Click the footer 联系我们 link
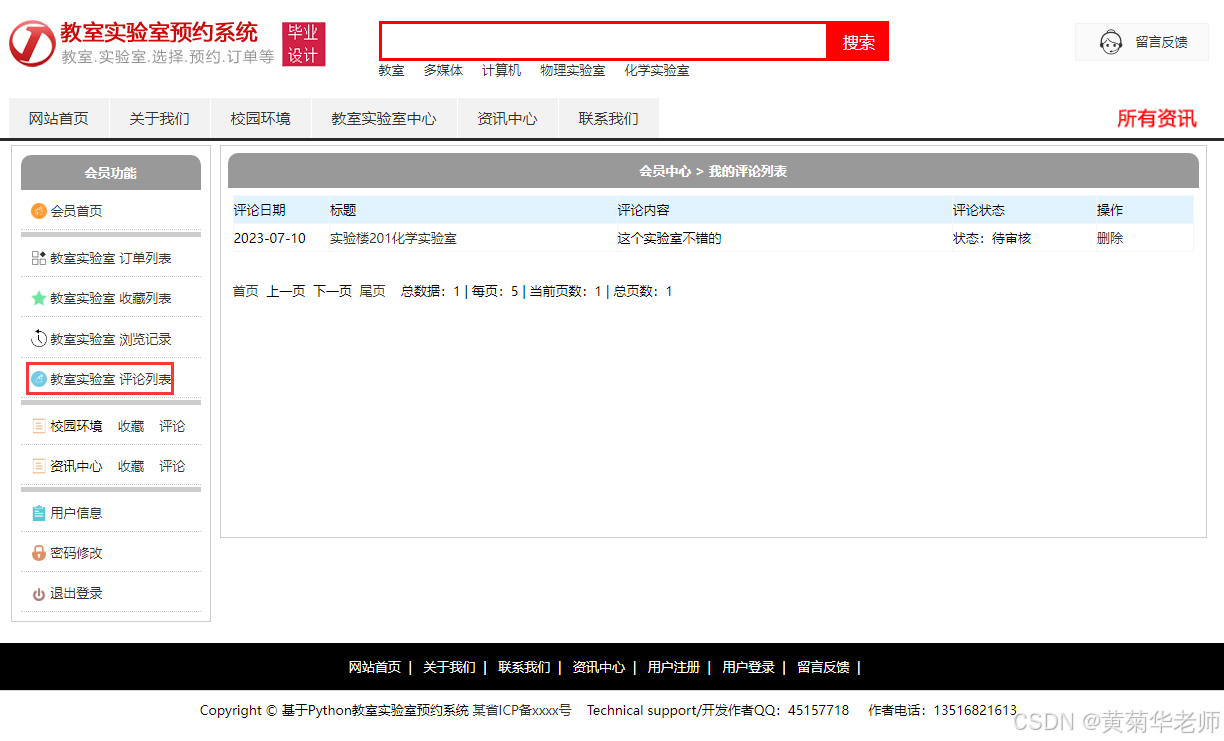Image resolution: width=1224 pixels, height=741 pixels. tap(524, 667)
